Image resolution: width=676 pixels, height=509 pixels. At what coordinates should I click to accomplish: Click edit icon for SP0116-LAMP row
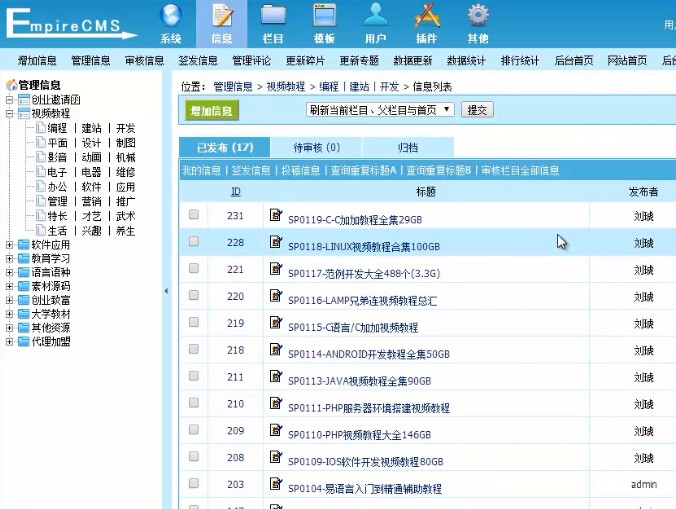tap(275, 295)
